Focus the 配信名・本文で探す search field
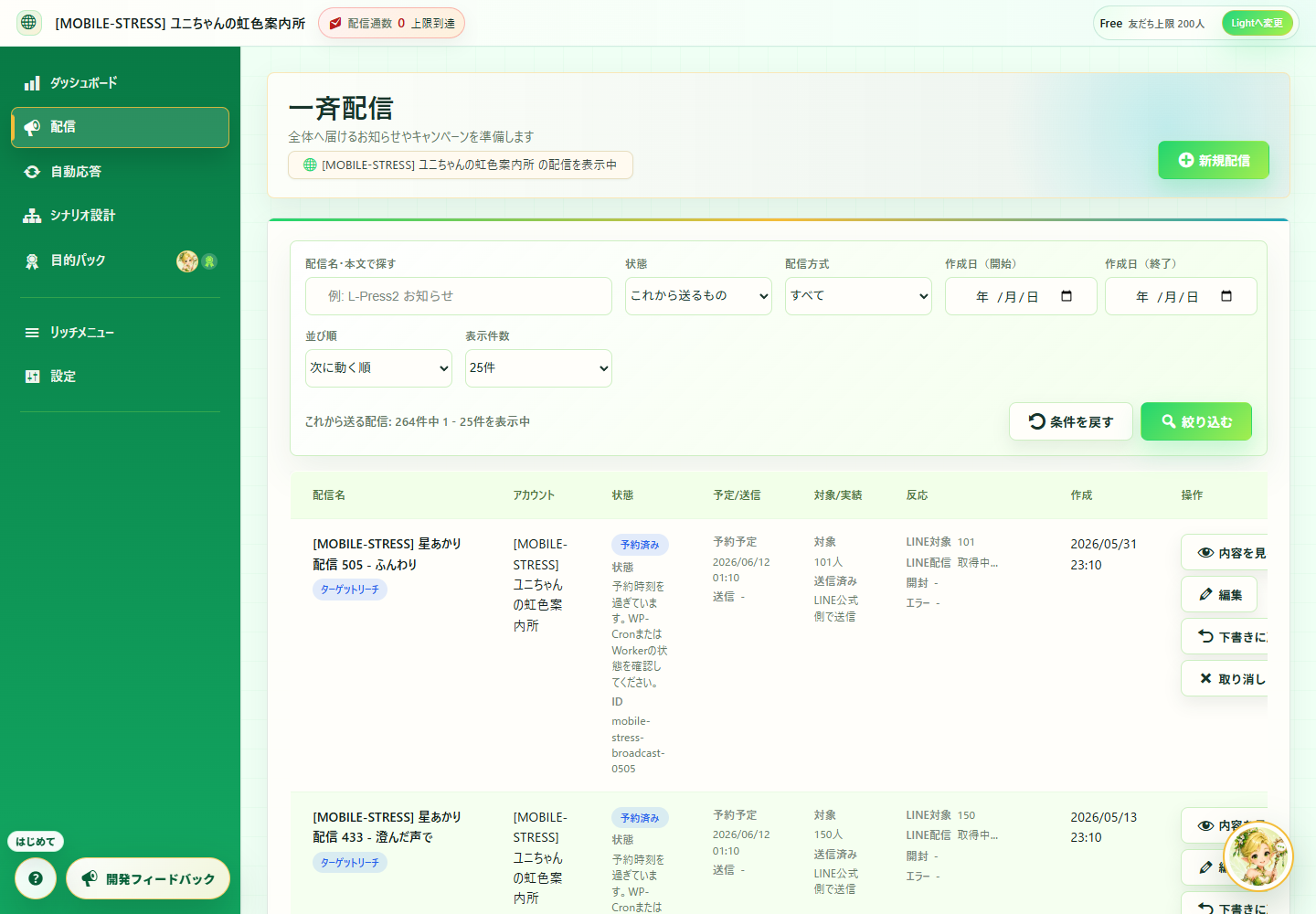1316x914 pixels. click(x=459, y=296)
